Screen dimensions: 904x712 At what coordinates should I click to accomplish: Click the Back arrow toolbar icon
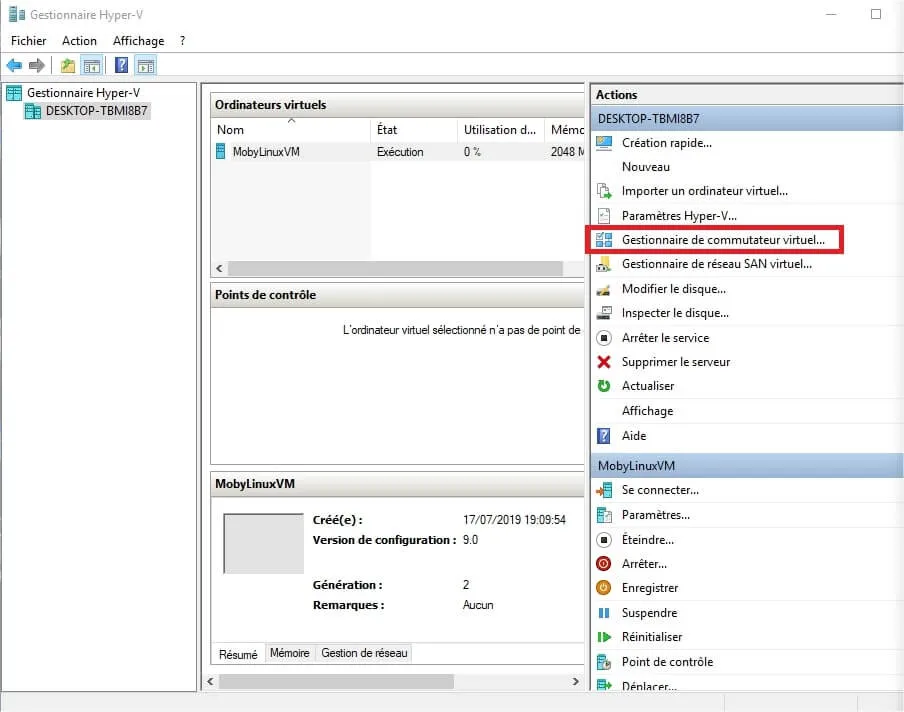[14, 65]
